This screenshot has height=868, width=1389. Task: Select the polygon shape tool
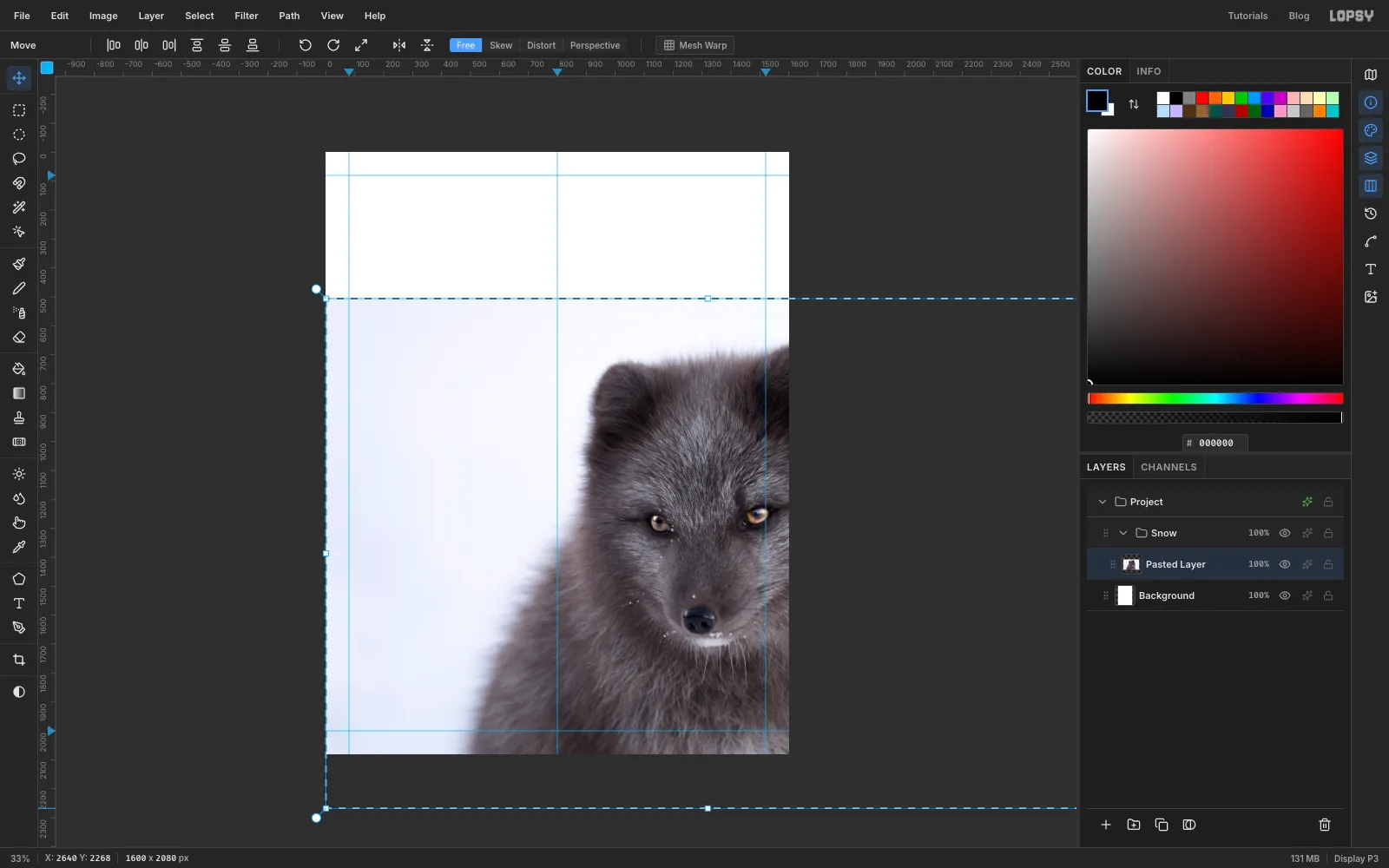click(x=19, y=579)
